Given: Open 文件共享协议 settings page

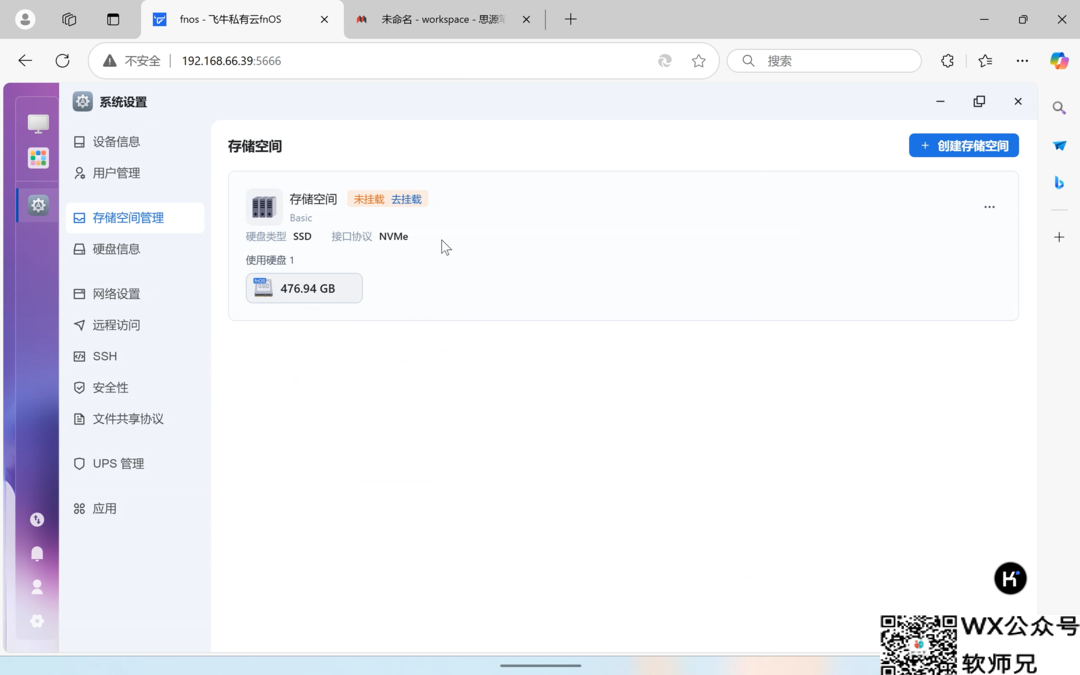Looking at the screenshot, I should point(135,419).
